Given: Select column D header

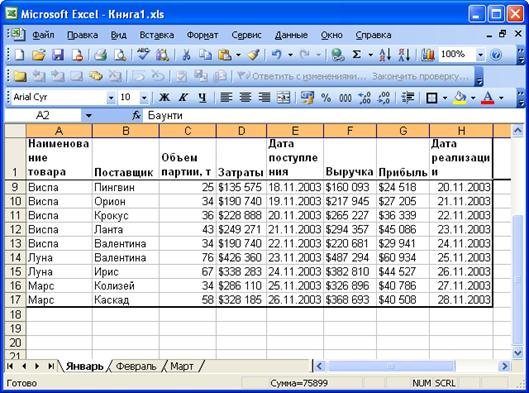Looking at the screenshot, I should pyautogui.click(x=241, y=131).
